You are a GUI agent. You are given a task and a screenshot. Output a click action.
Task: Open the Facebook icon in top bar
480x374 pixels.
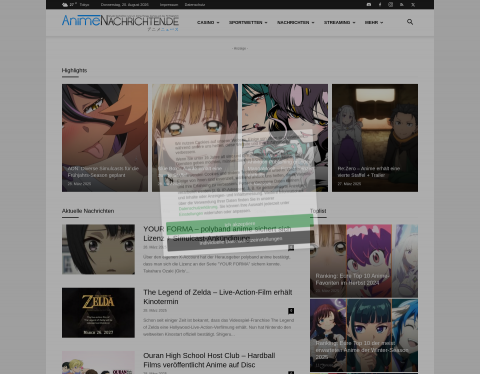click(x=380, y=5)
